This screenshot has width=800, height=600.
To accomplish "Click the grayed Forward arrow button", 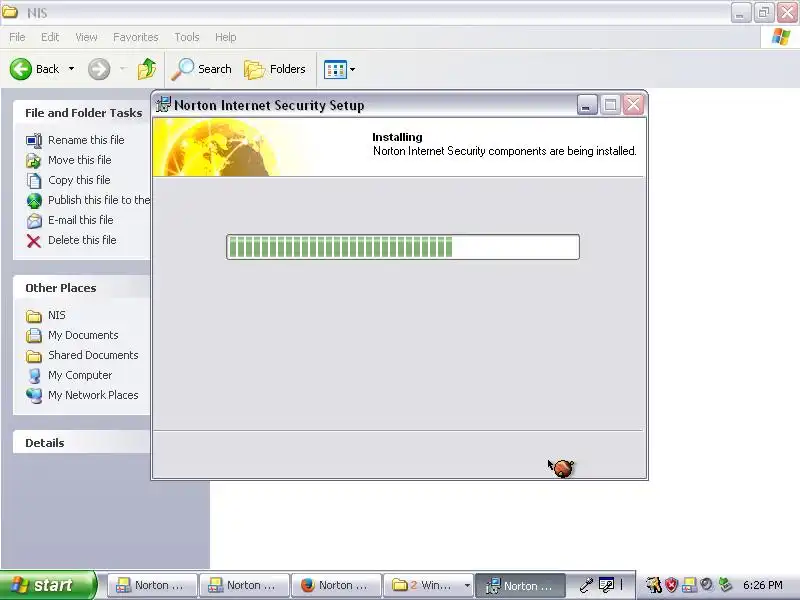I will tap(99, 69).
